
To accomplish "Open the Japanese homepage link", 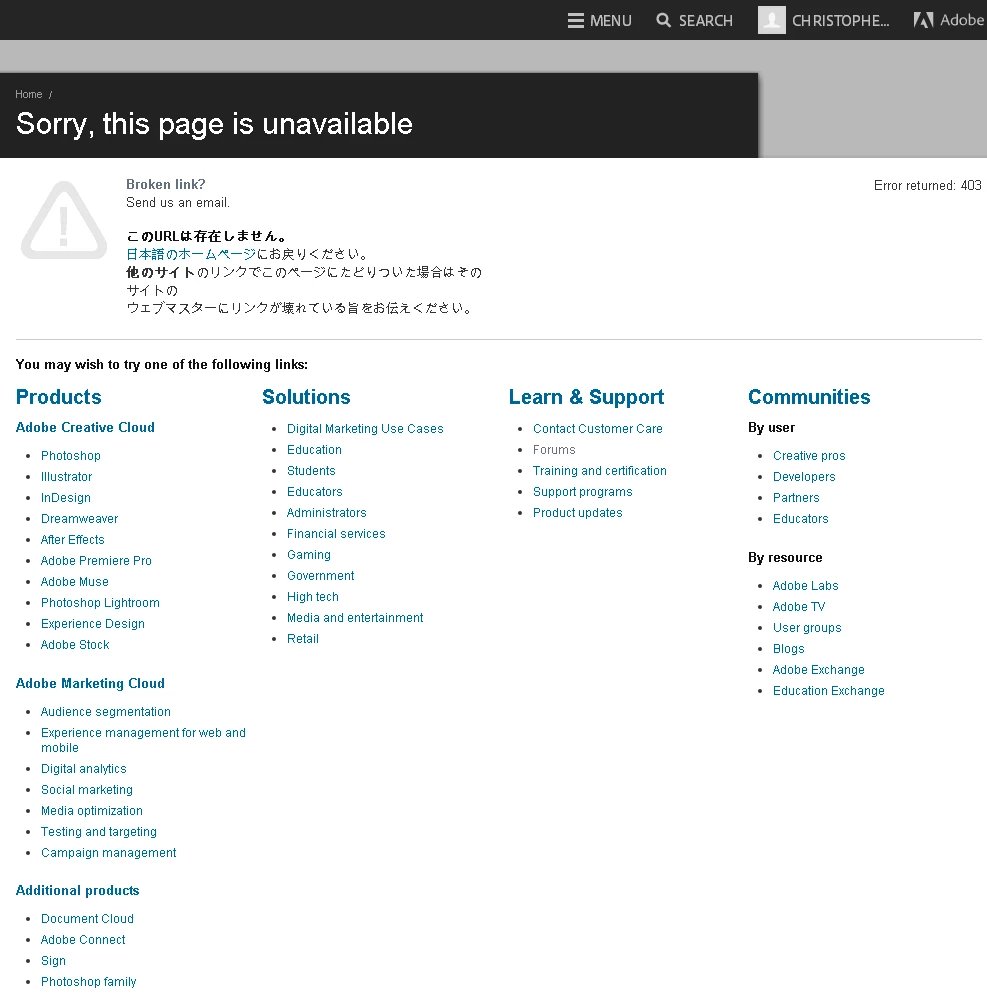I will pos(191,254).
